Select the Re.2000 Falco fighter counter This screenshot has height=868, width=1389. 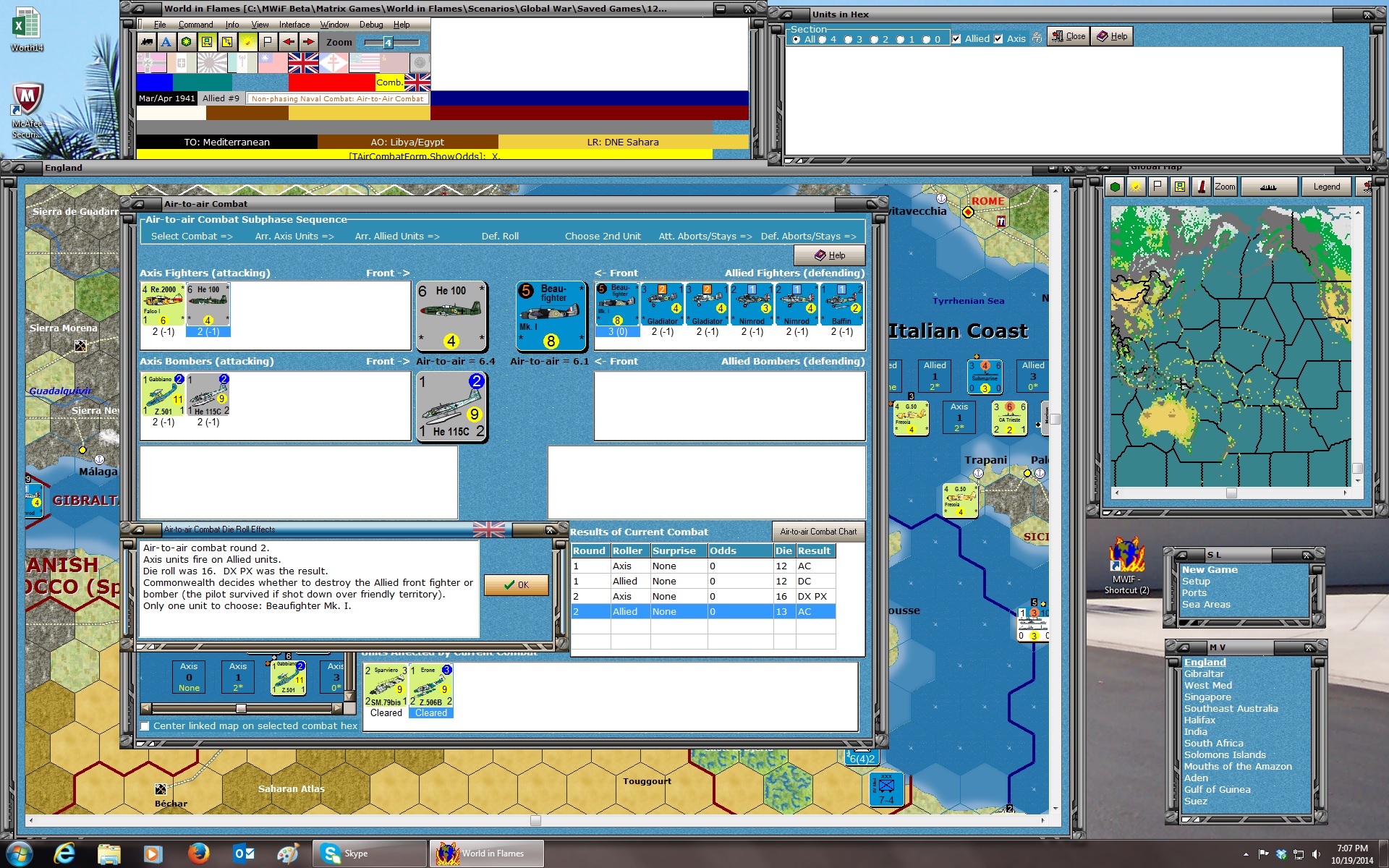click(x=163, y=305)
